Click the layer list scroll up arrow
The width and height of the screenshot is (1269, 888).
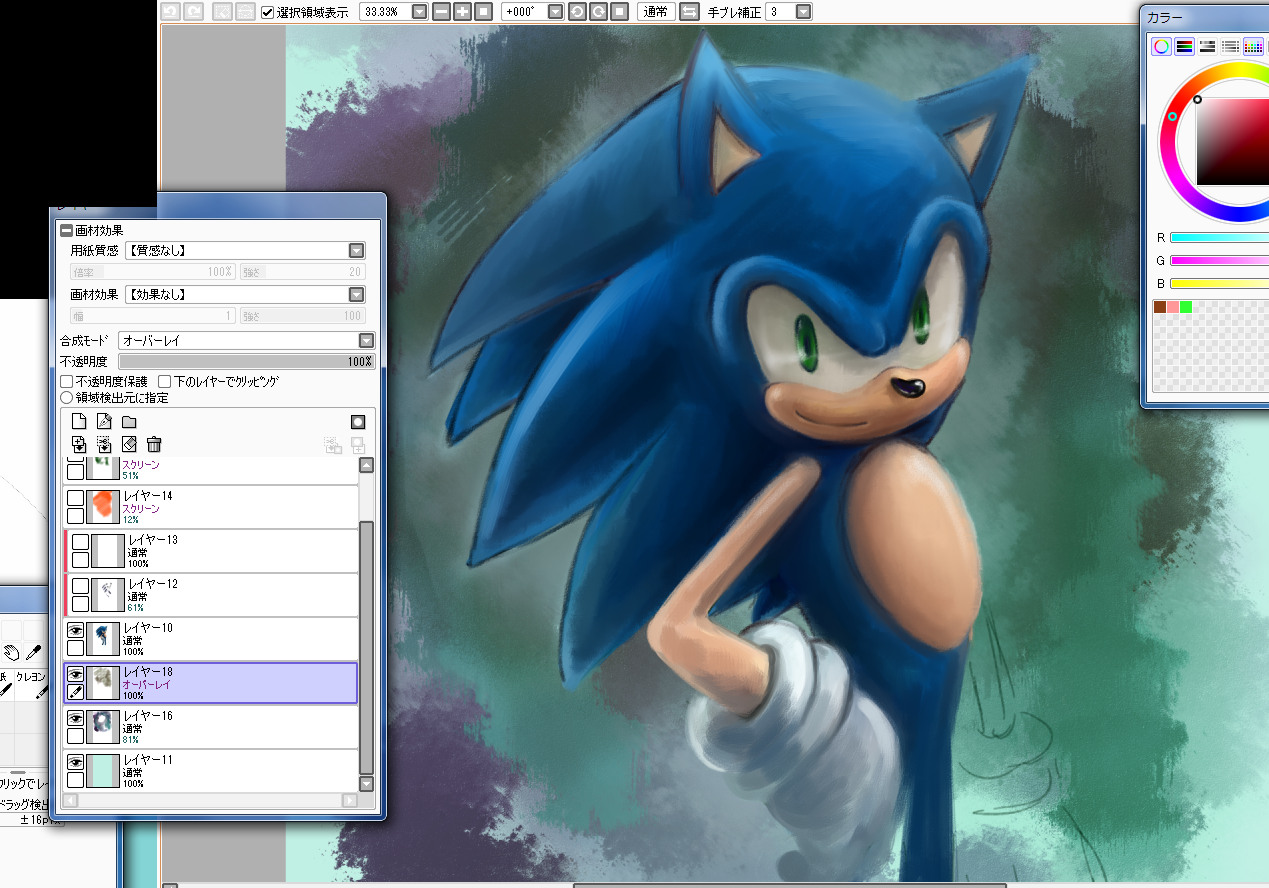click(x=366, y=465)
